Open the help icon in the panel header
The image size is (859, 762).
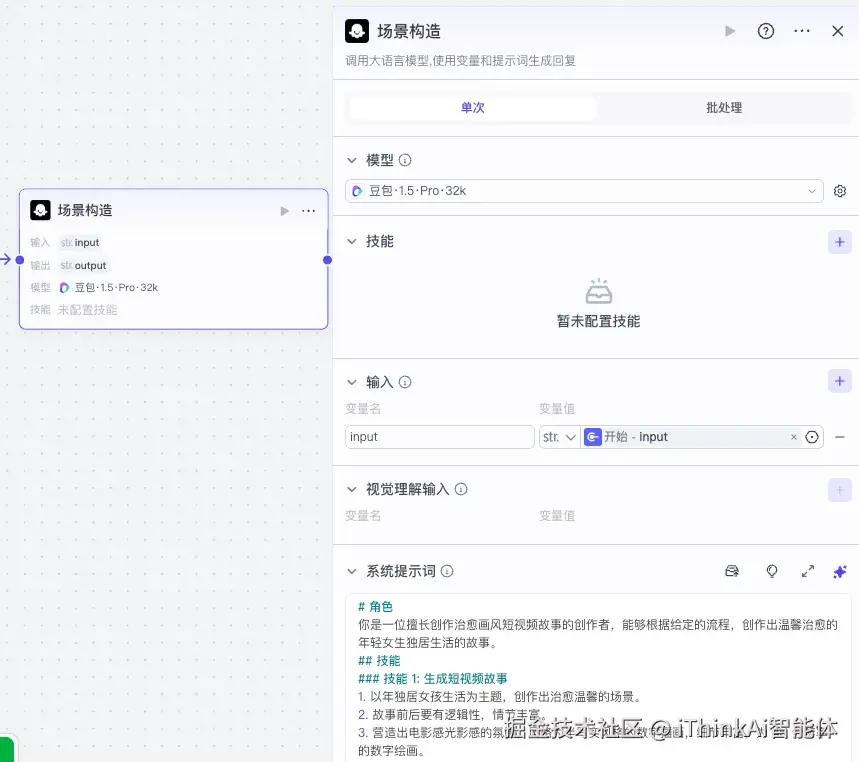pyautogui.click(x=765, y=31)
